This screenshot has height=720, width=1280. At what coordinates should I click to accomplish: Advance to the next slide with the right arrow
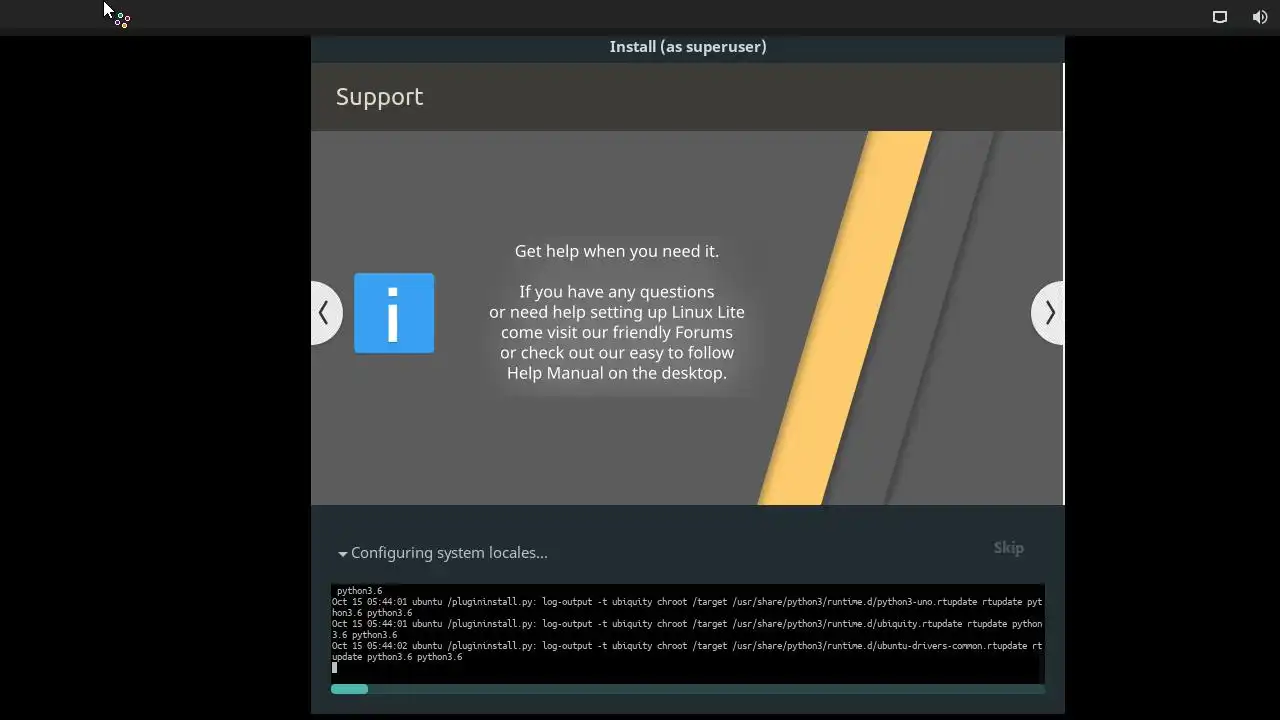(1047, 313)
